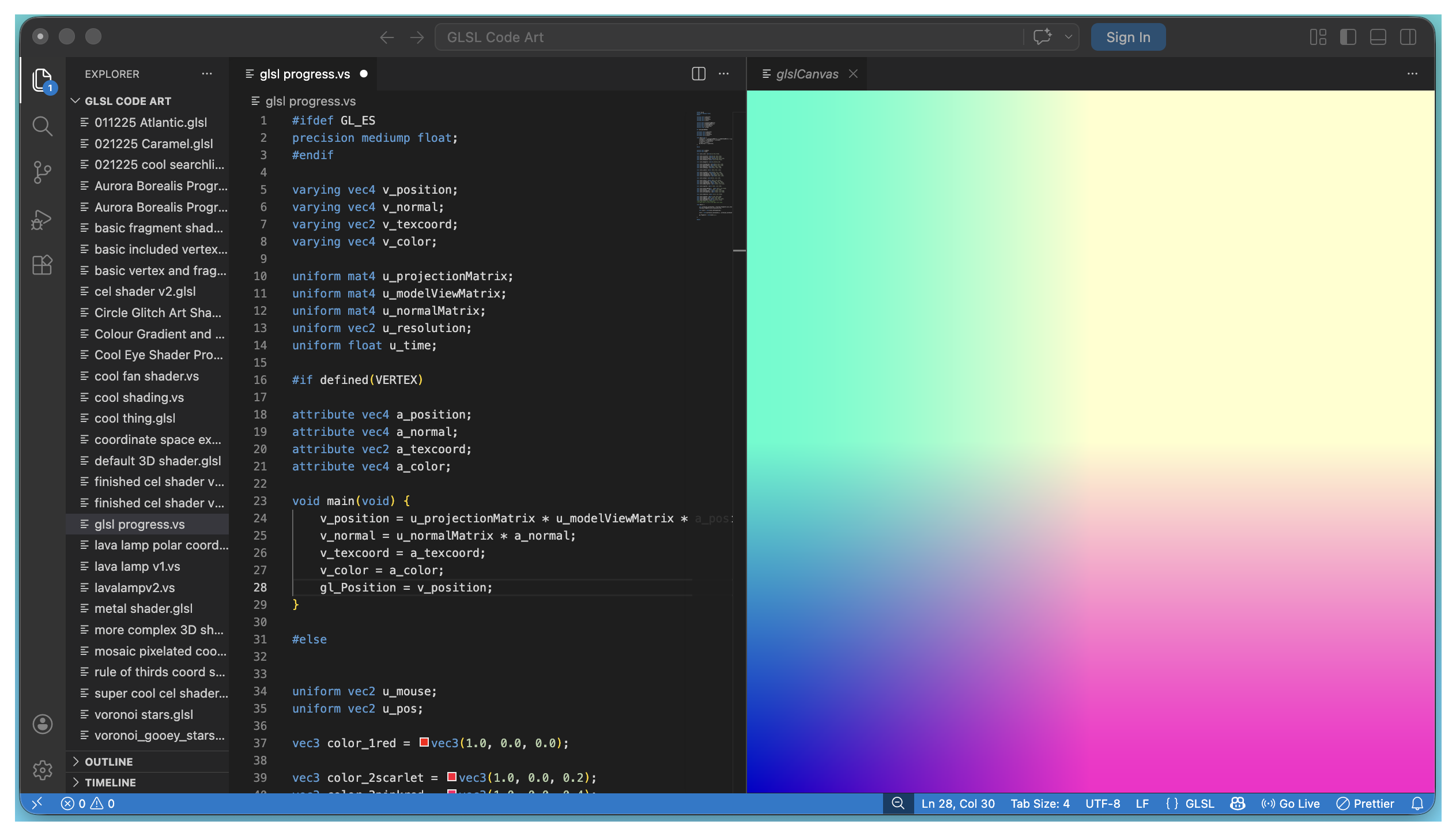Change Tab Size: 4 setting
The width and height of the screenshot is (1456, 836).
1040,803
